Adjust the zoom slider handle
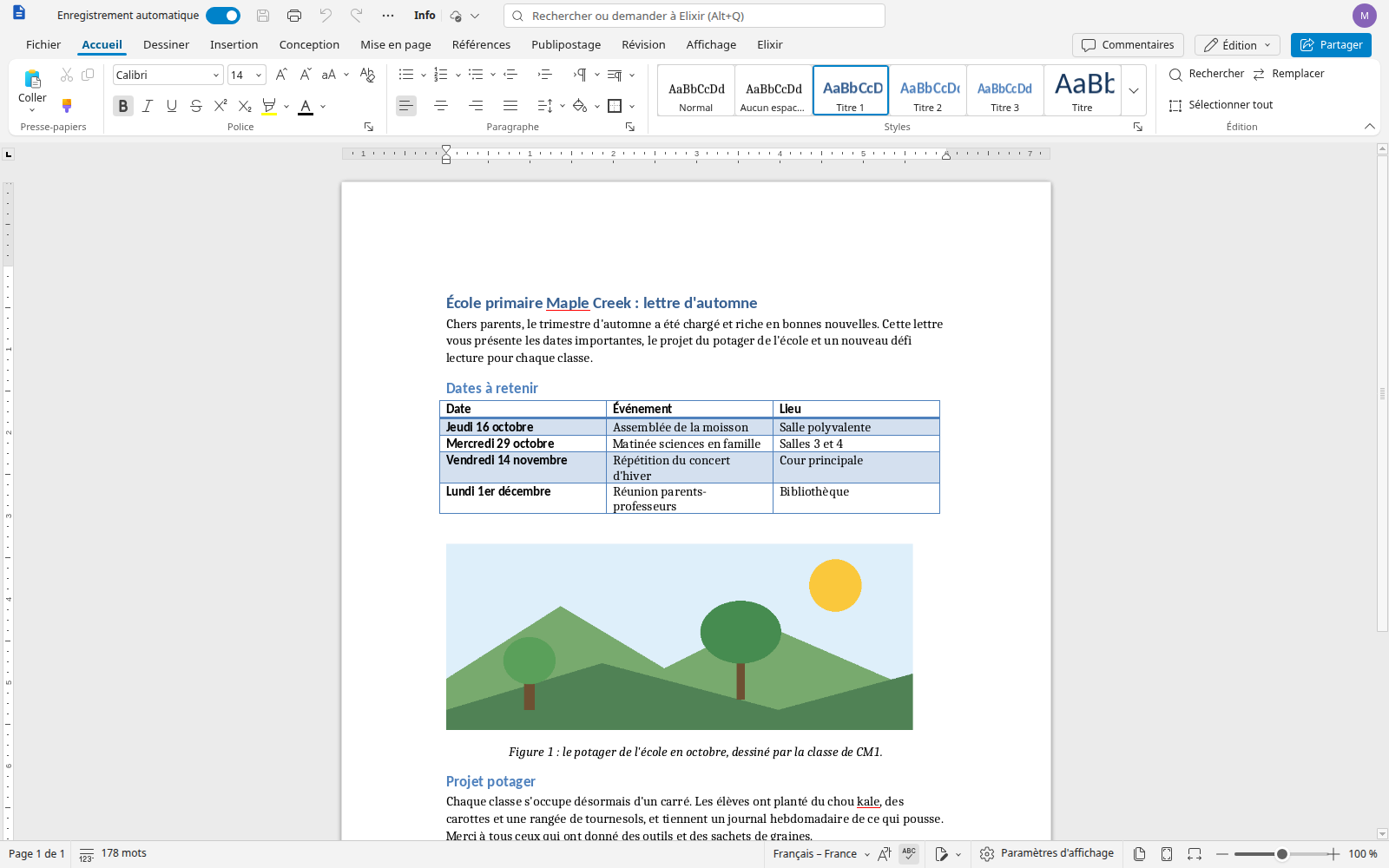The height and width of the screenshot is (868, 1389). pos(1282,854)
